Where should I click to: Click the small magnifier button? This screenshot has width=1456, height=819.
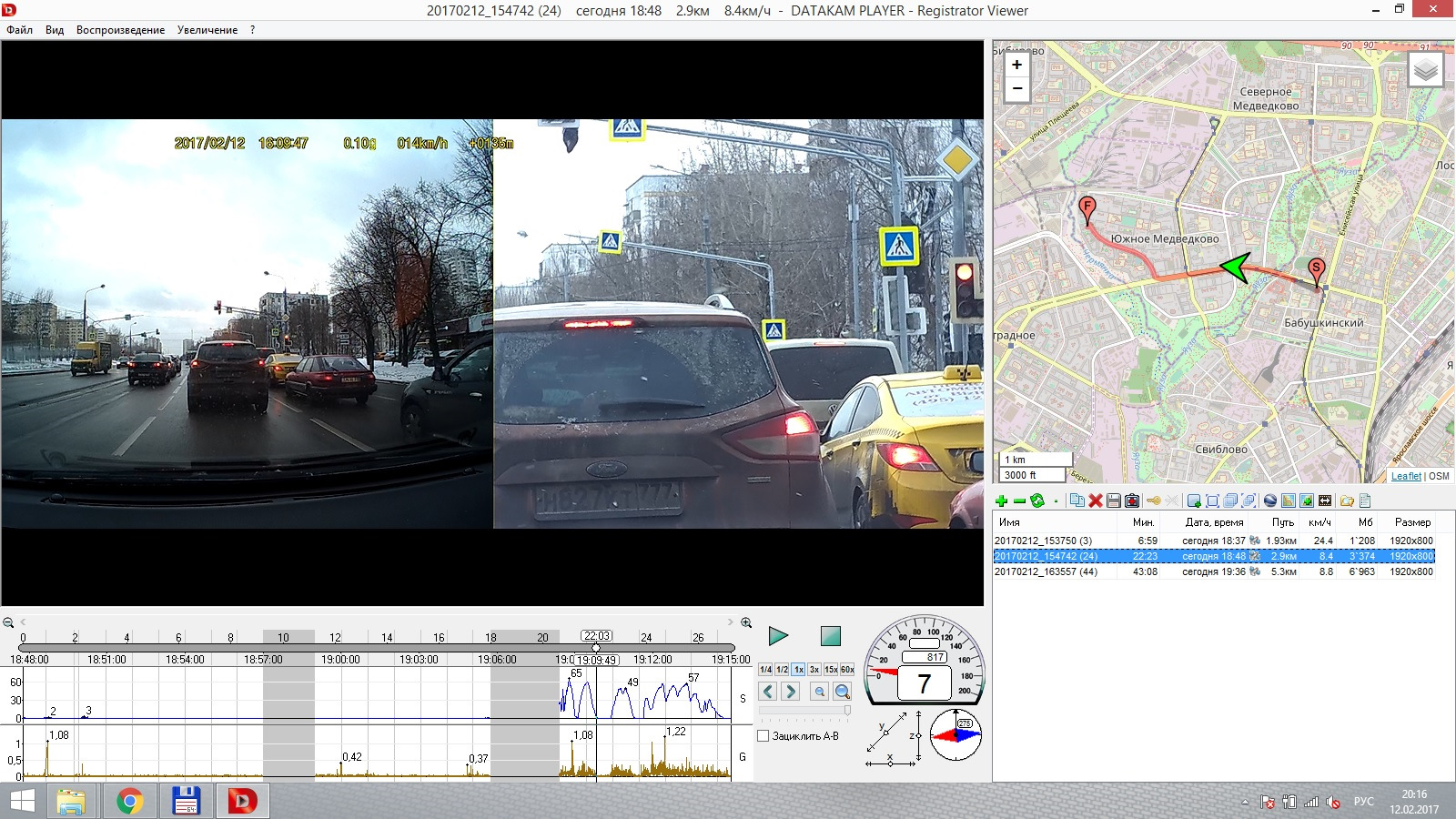click(x=820, y=692)
